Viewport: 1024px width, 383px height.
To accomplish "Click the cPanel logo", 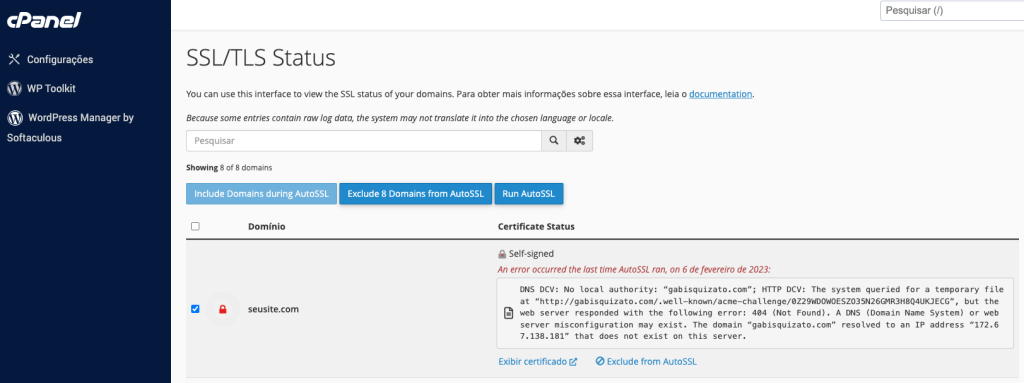I will (44, 20).
